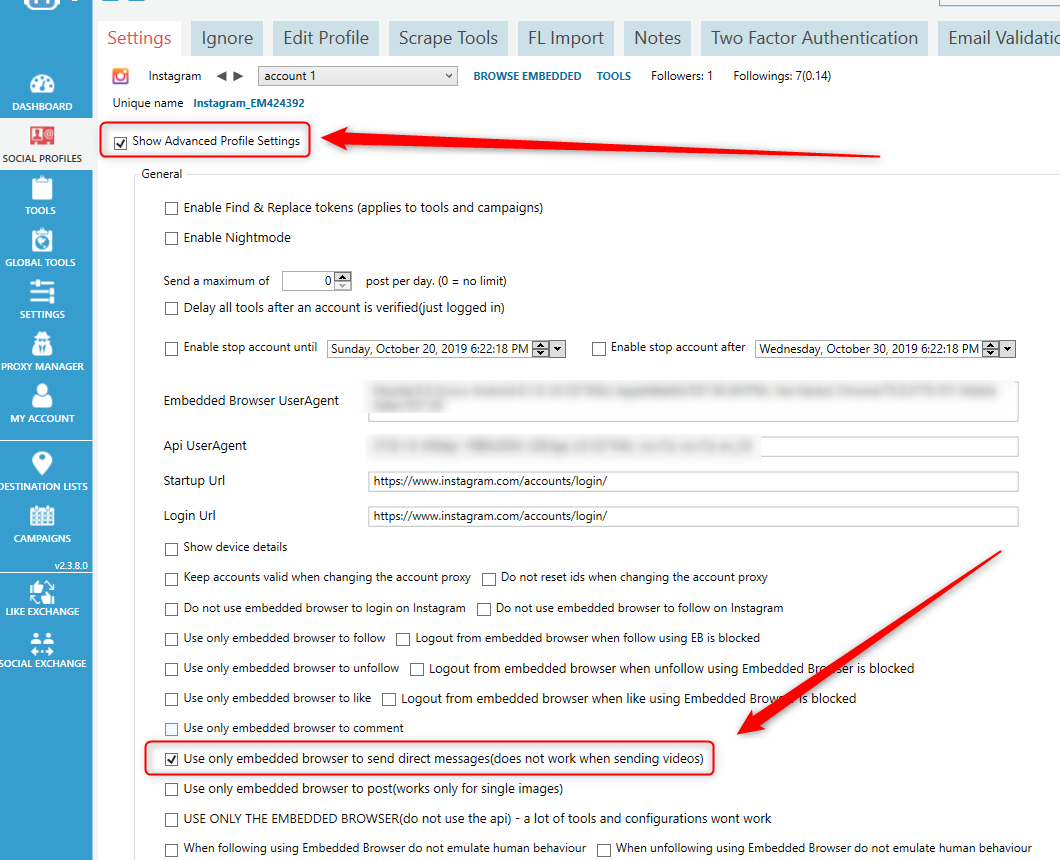
Task: Open stop account after date picker dropdown
Action: [x=1008, y=349]
